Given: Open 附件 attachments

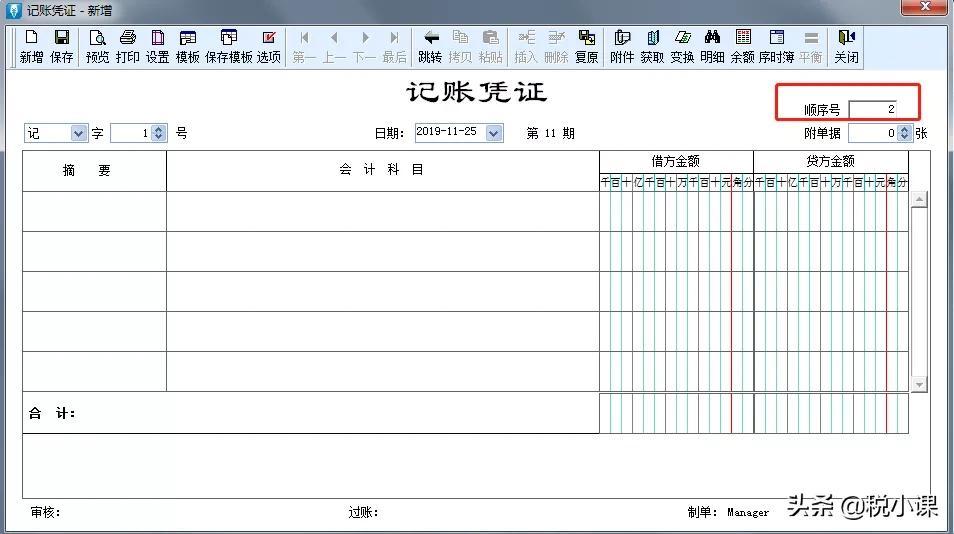Looking at the screenshot, I should point(622,46).
